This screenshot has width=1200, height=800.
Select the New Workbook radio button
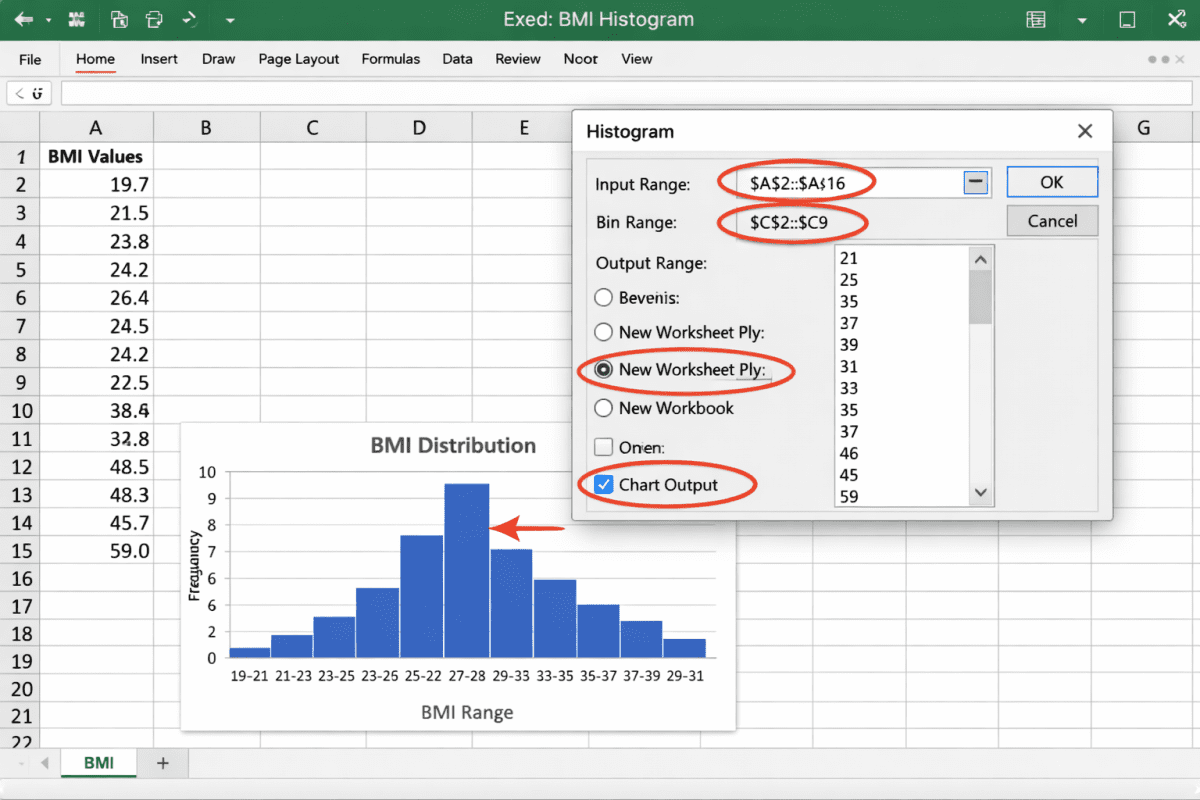pos(603,408)
